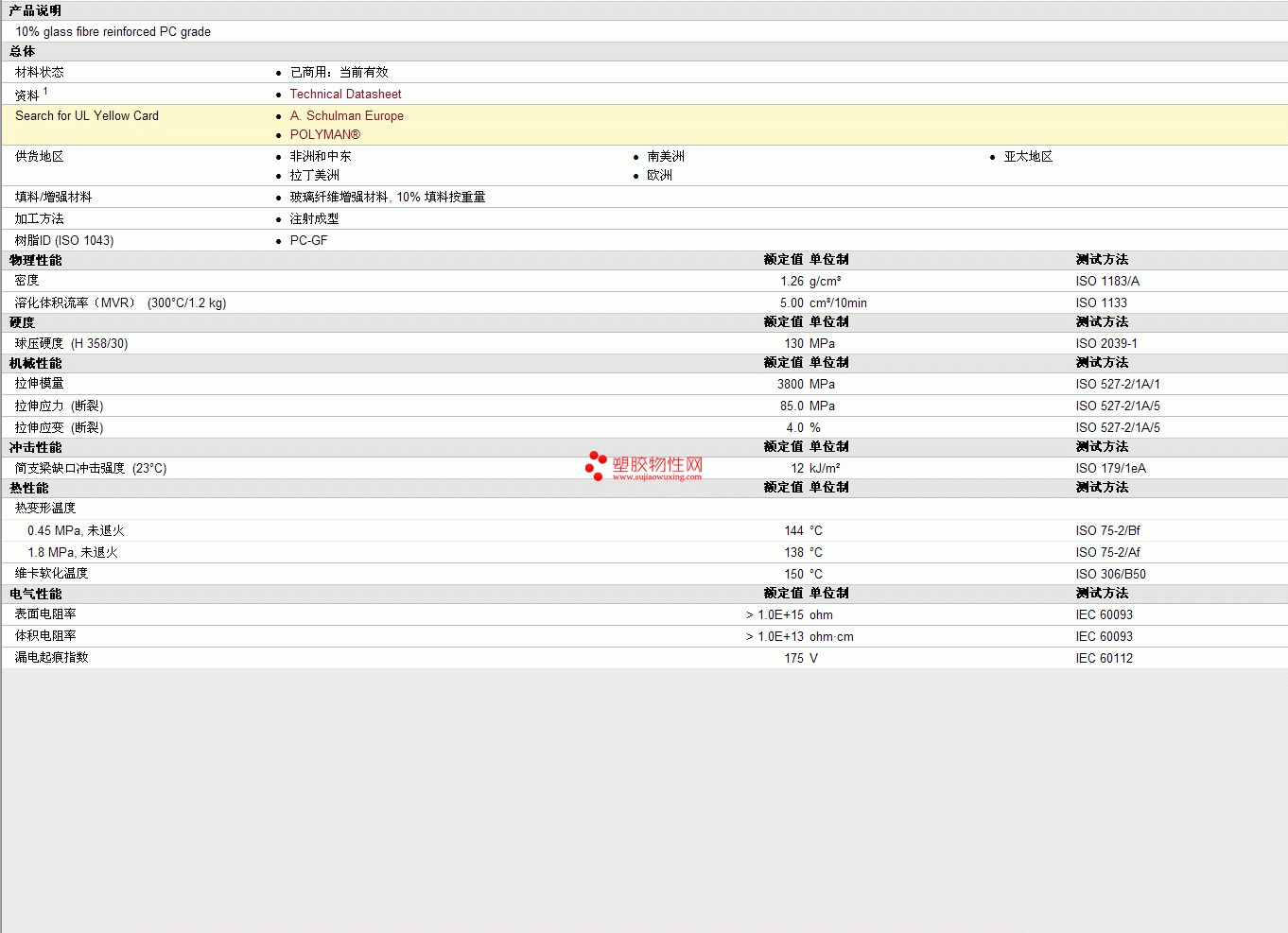1288x933 pixels.
Task: Click the ball hardness value 130
Action: point(794,344)
